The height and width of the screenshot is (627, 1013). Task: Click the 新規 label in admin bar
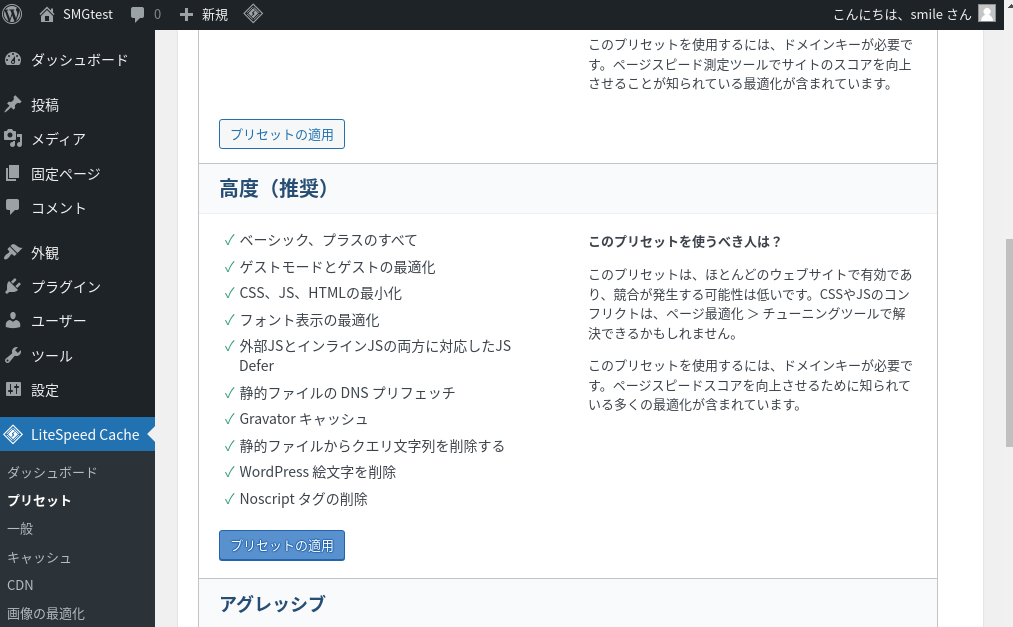point(215,14)
